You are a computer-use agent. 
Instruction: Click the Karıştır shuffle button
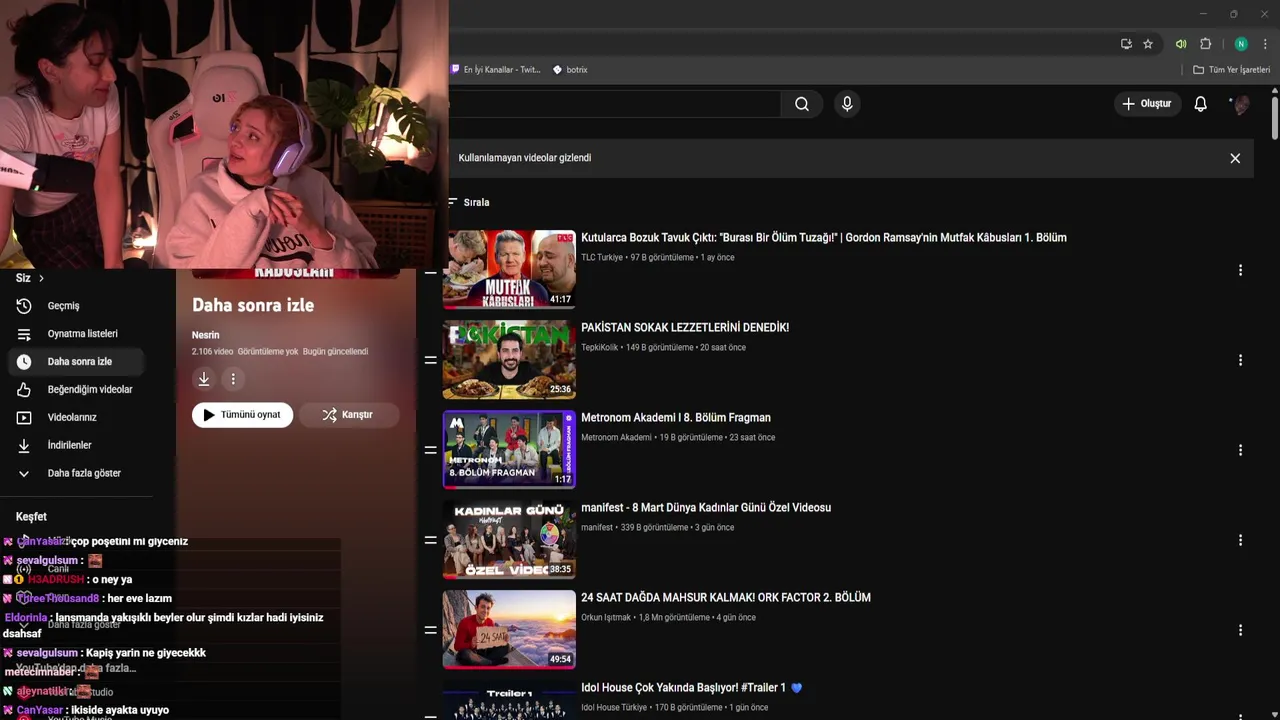click(x=348, y=415)
